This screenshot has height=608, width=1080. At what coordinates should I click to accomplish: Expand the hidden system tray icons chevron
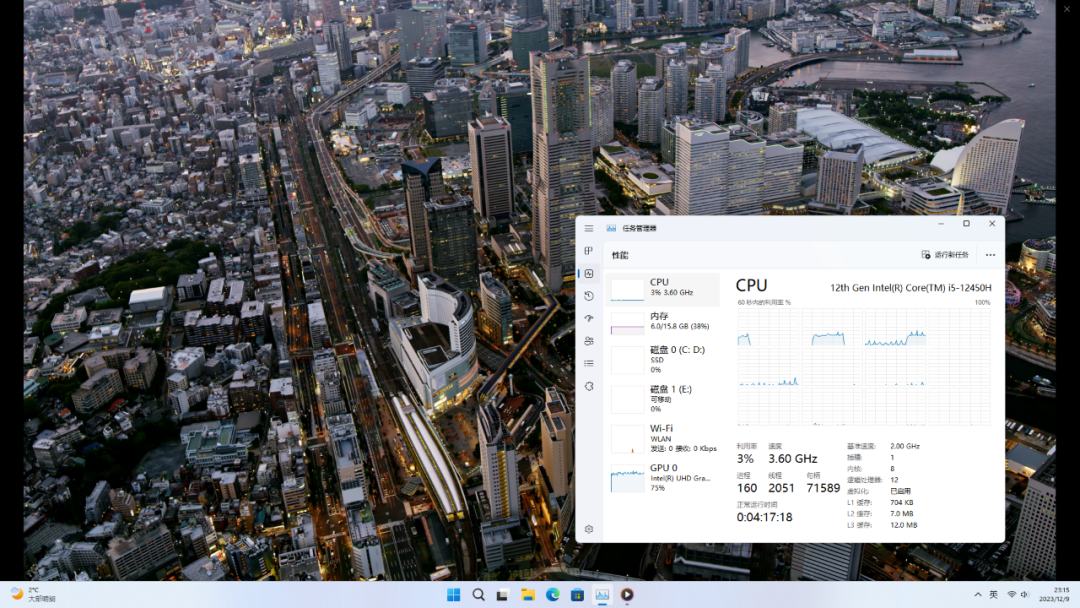point(977,594)
